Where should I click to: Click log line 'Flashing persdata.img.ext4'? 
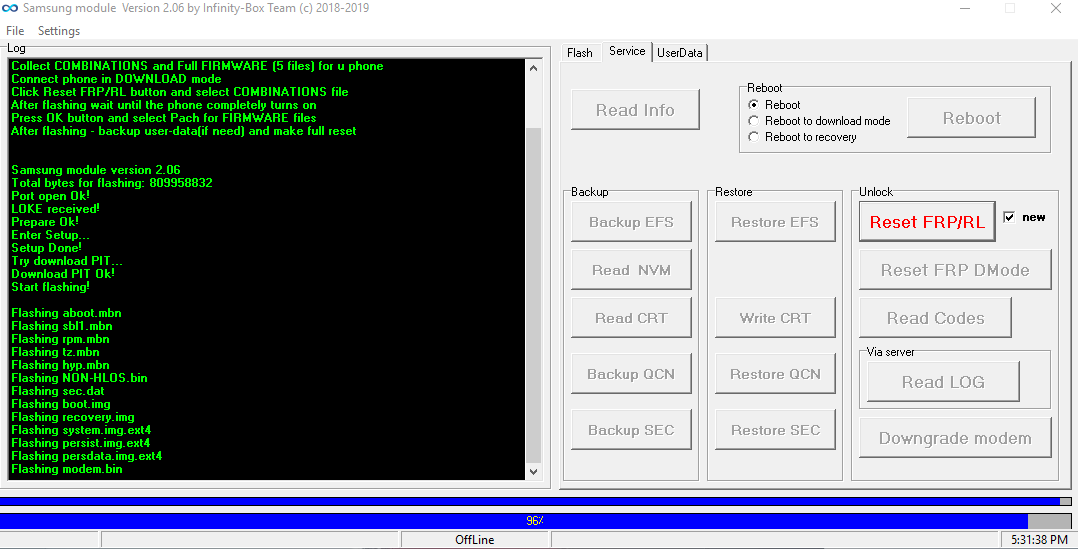(87, 456)
